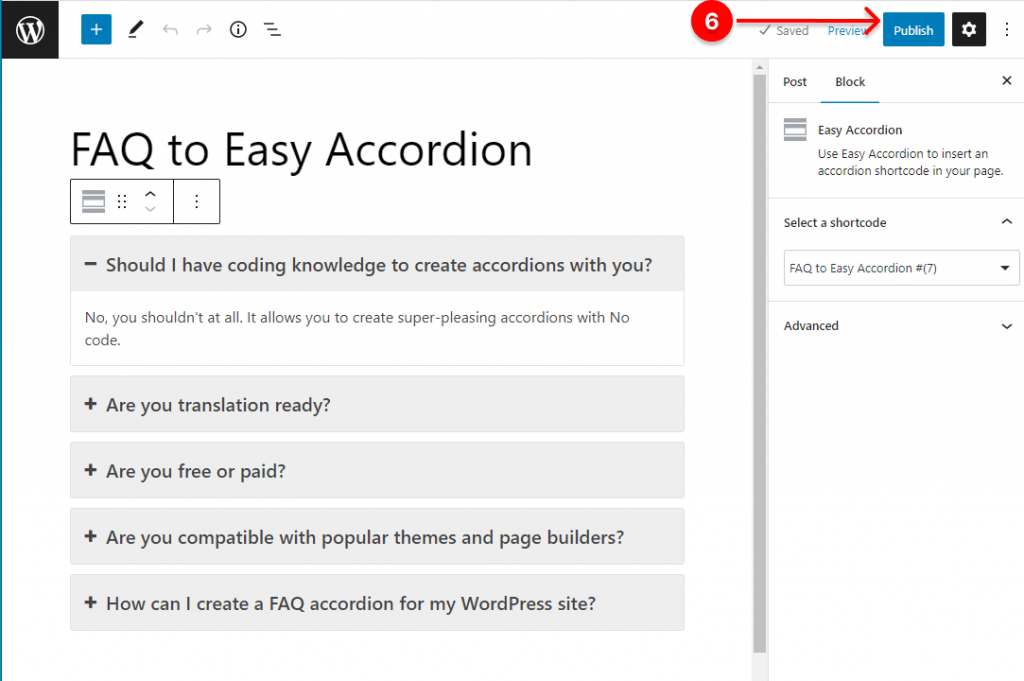Click the Easy Accordion icon in sidebar

click(795, 129)
